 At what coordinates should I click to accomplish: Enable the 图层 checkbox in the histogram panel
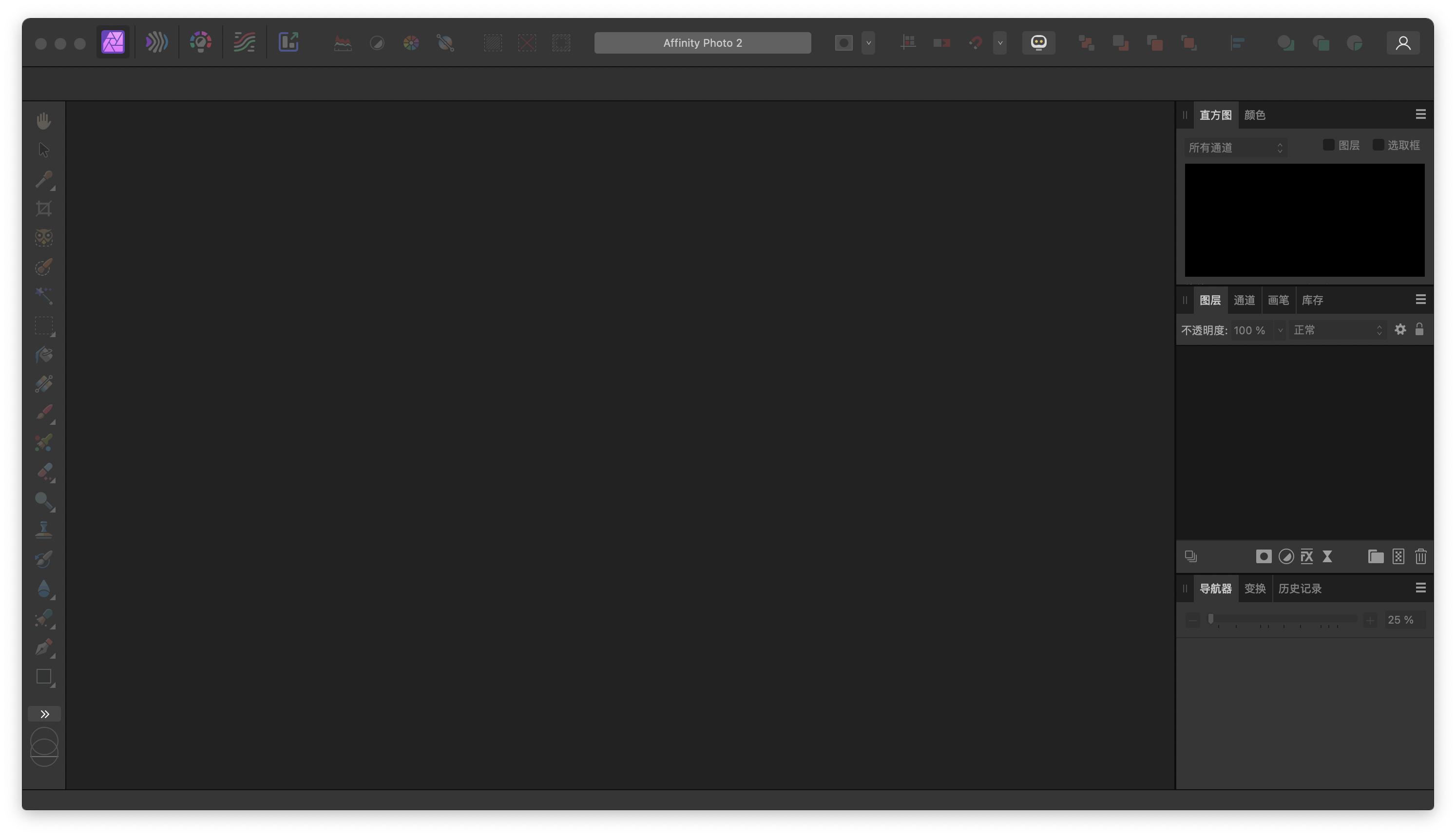[x=1328, y=145]
